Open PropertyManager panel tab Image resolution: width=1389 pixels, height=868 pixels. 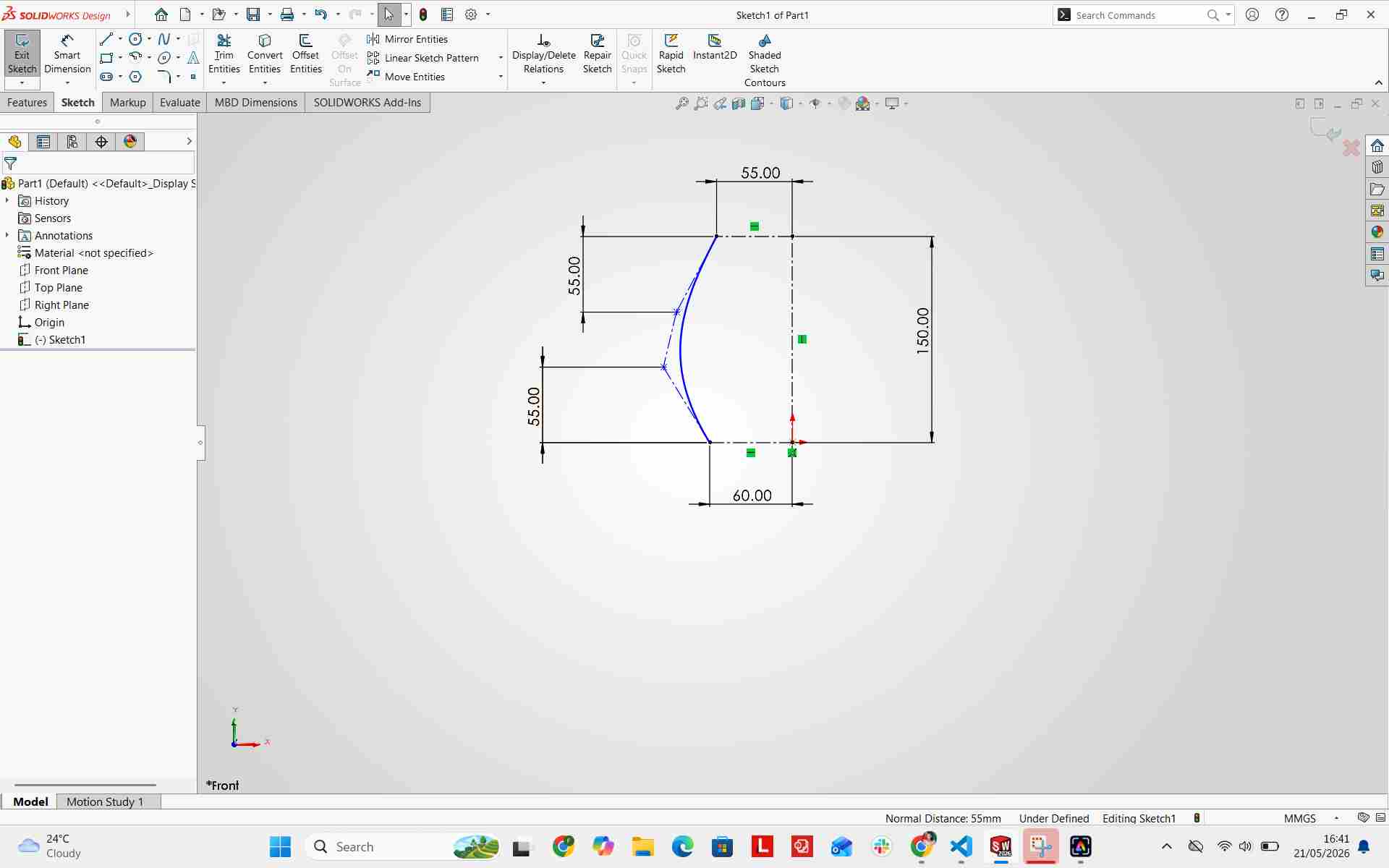tap(43, 142)
